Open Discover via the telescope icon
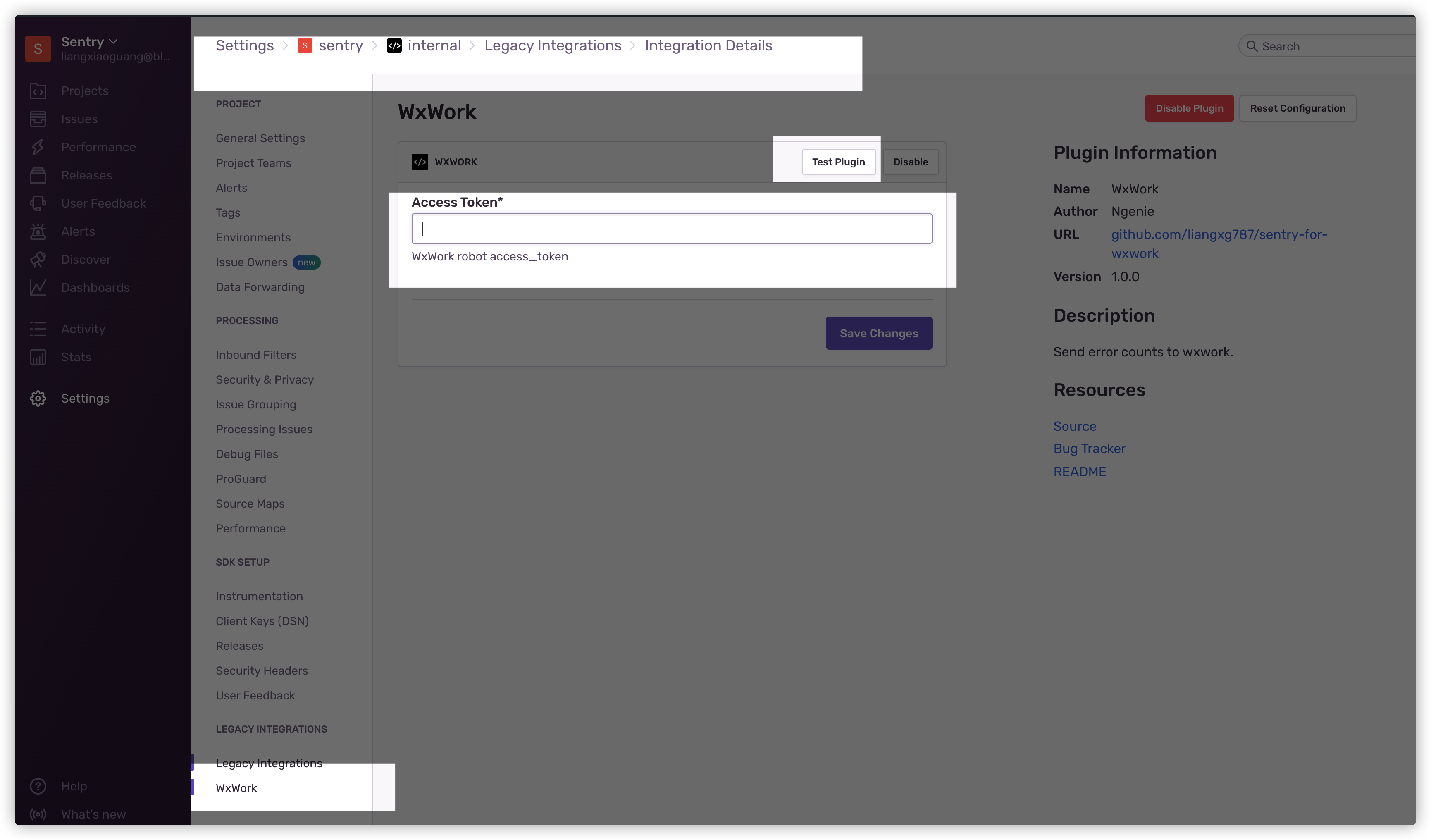Screen dimensions: 1431x840 pyautogui.click(x=38, y=260)
